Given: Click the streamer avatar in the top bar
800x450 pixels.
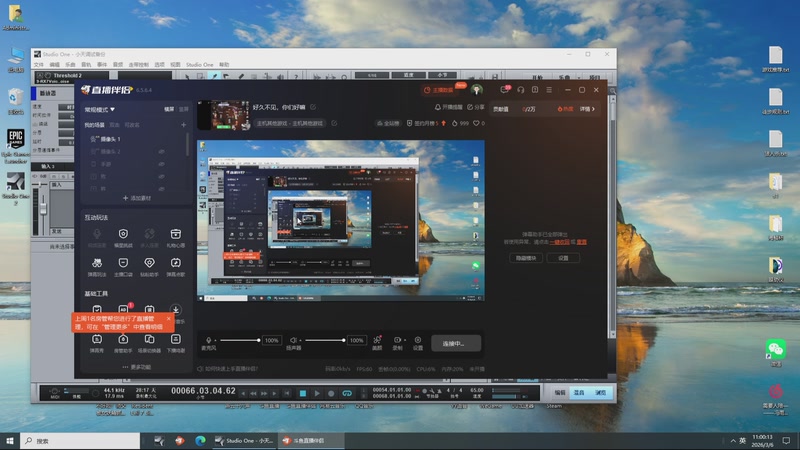Looking at the screenshot, I should click(x=477, y=90).
